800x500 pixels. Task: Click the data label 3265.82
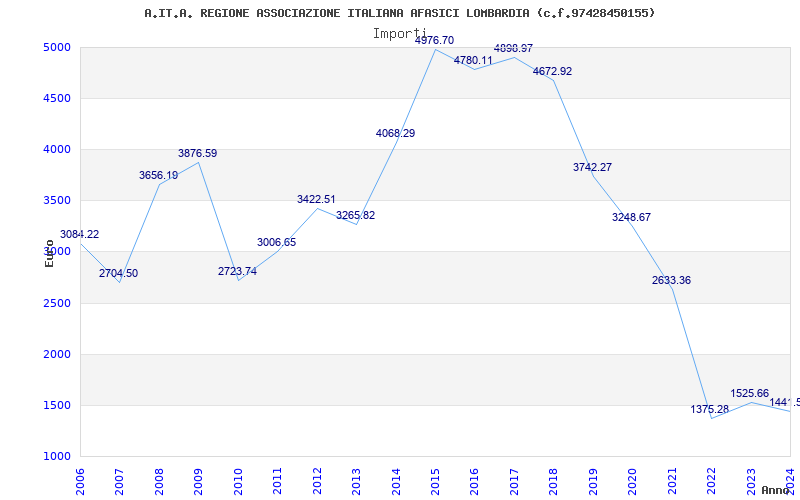point(356,215)
